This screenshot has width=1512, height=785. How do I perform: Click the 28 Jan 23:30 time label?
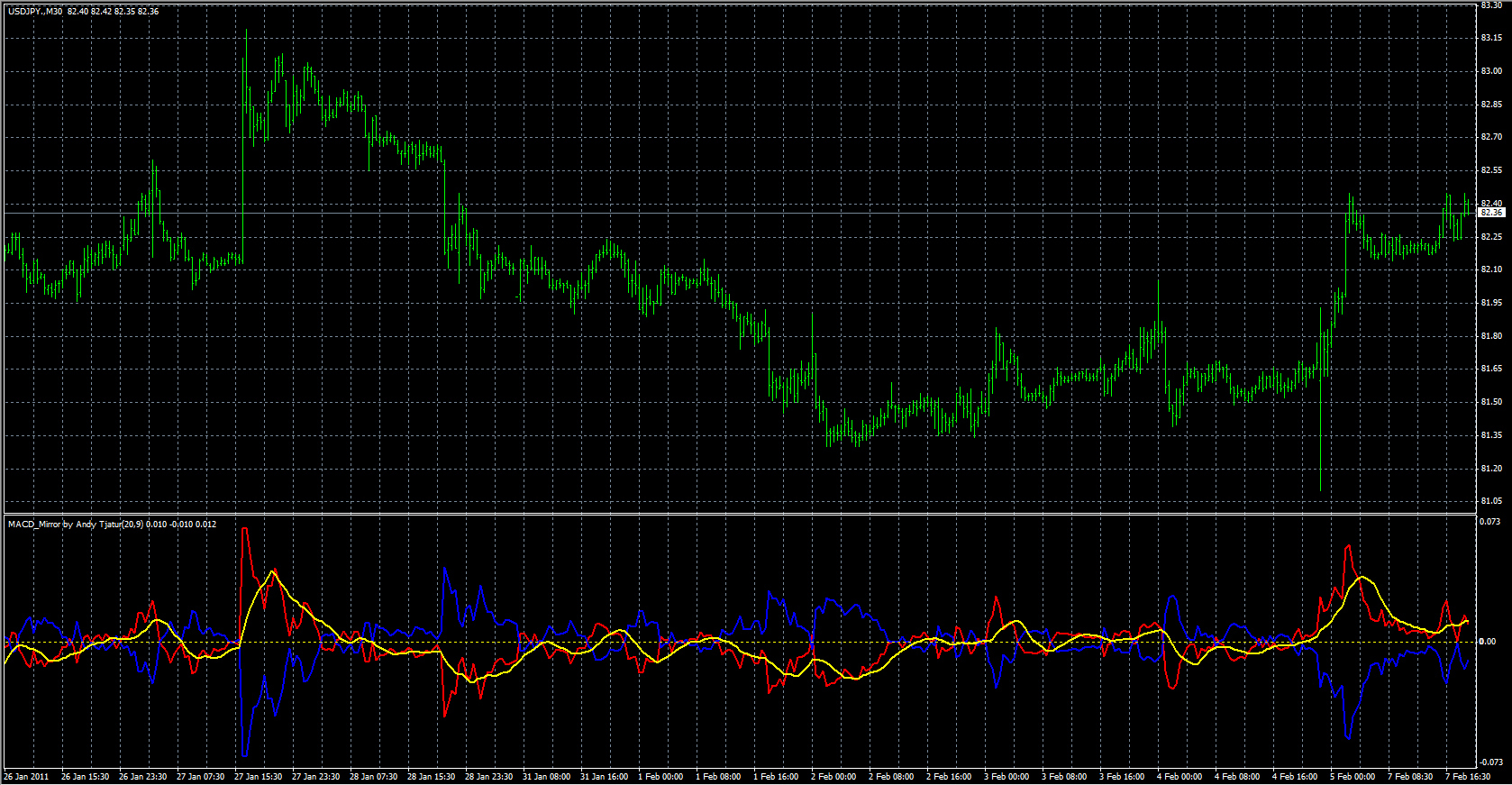click(x=488, y=777)
